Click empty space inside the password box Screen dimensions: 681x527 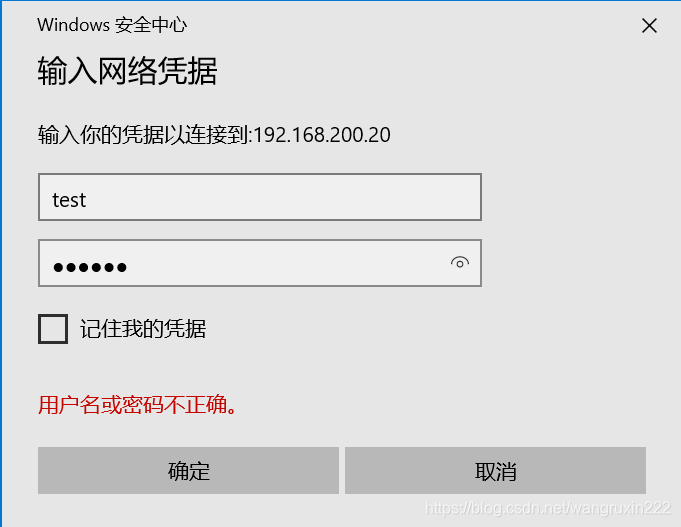click(287, 263)
